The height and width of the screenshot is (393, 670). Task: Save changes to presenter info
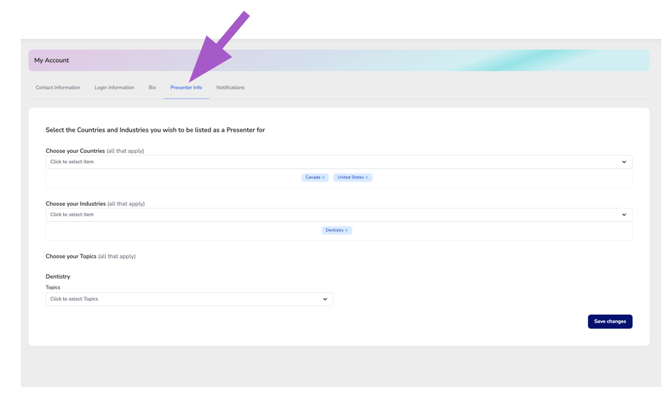click(610, 321)
